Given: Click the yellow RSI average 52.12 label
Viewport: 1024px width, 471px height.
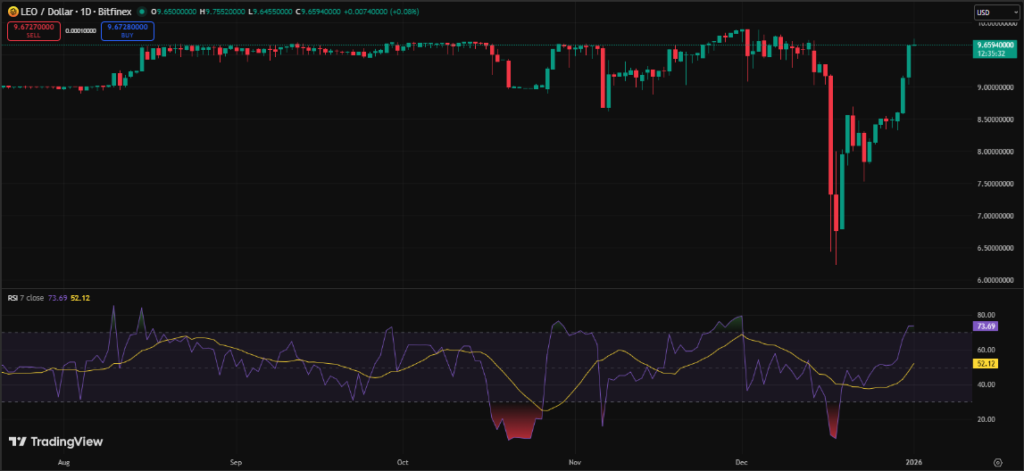Looking at the screenshot, I should coord(988,364).
